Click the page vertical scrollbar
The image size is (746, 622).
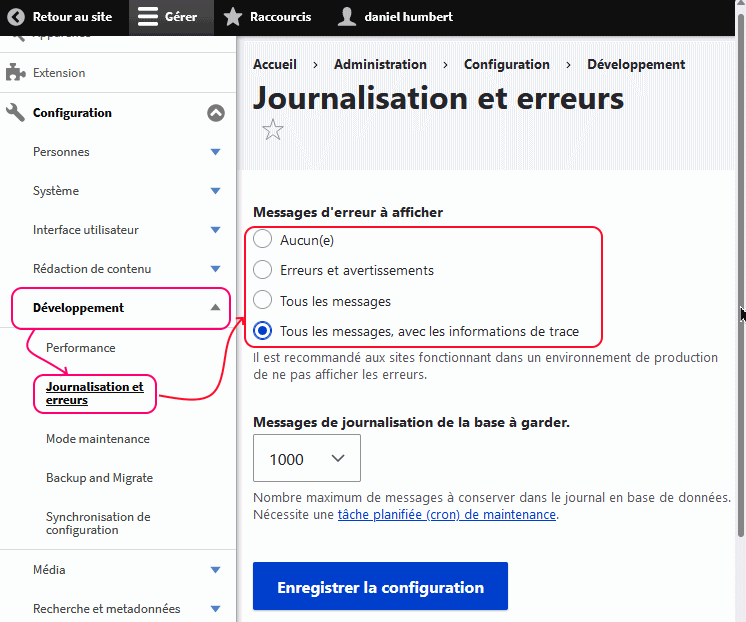point(741,276)
